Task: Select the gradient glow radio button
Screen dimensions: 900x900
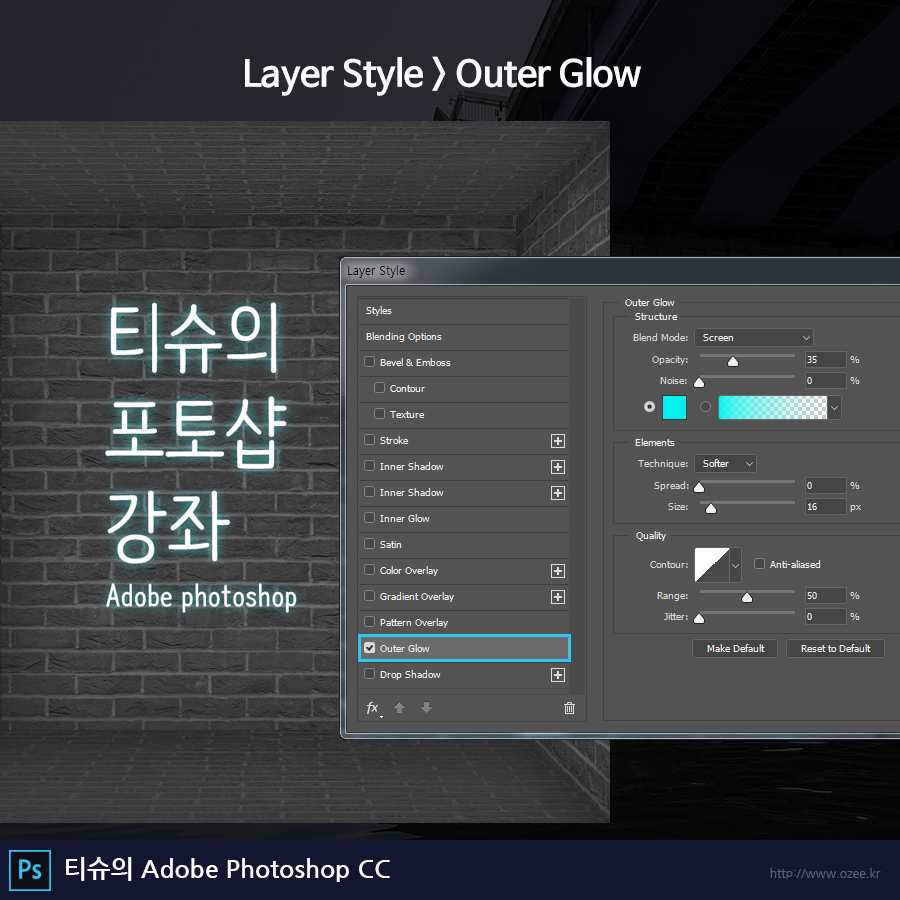Action: point(706,407)
